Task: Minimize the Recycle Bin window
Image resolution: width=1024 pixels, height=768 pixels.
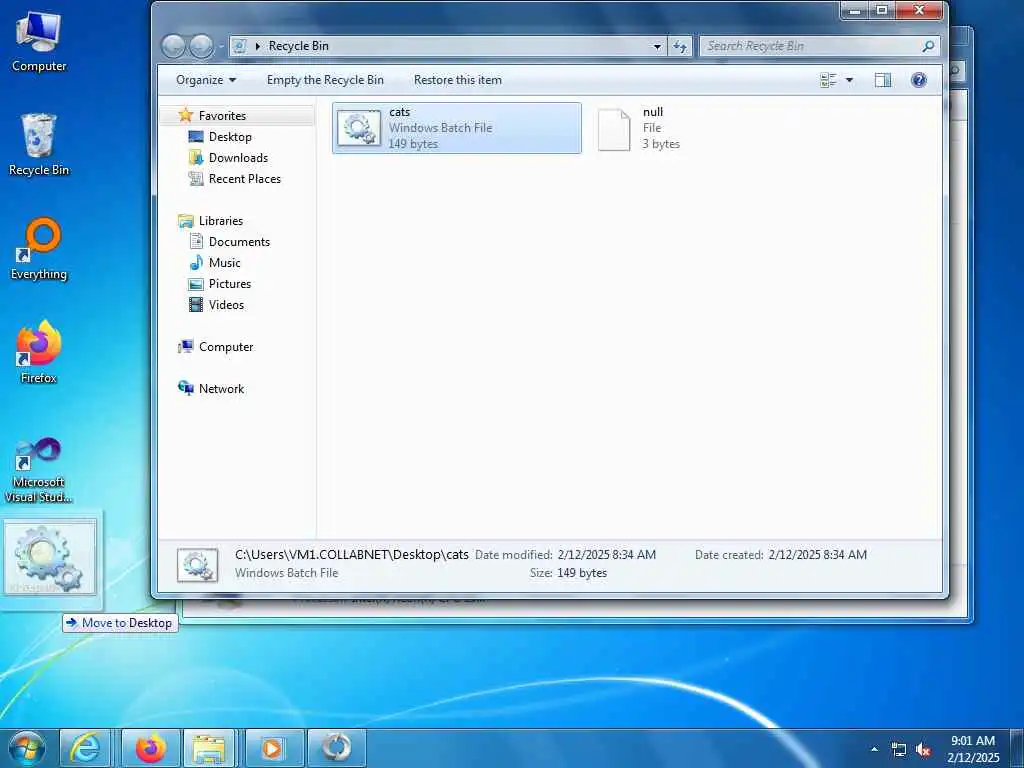Action: (855, 10)
